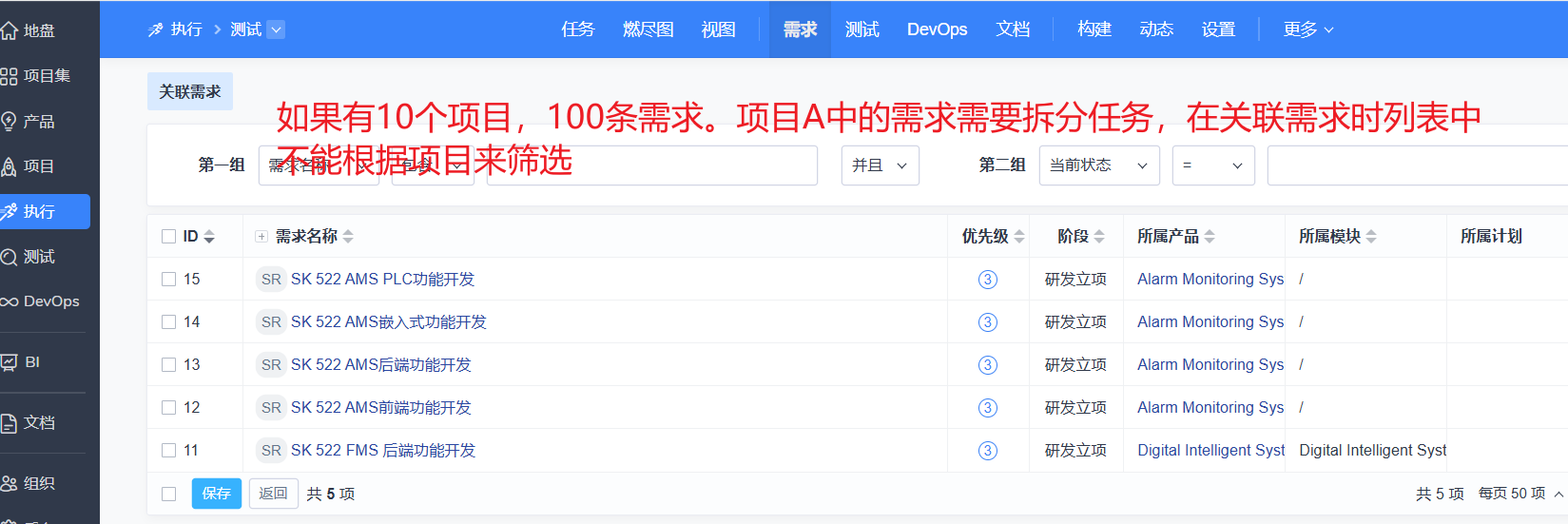Image resolution: width=1568 pixels, height=524 pixels.
Task: Click SR badge of 嵌入式功能开发 row
Action: (271, 321)
